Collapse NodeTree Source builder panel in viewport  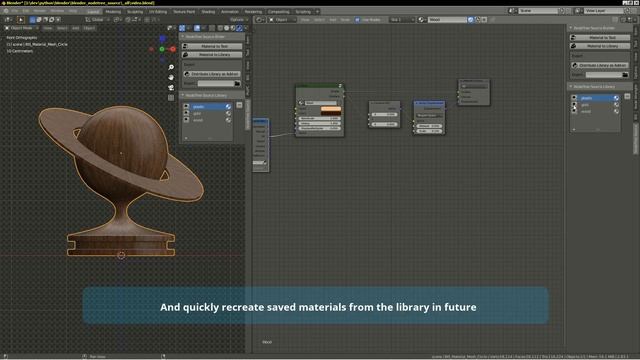pyautogui.click(x=183, y=36)
